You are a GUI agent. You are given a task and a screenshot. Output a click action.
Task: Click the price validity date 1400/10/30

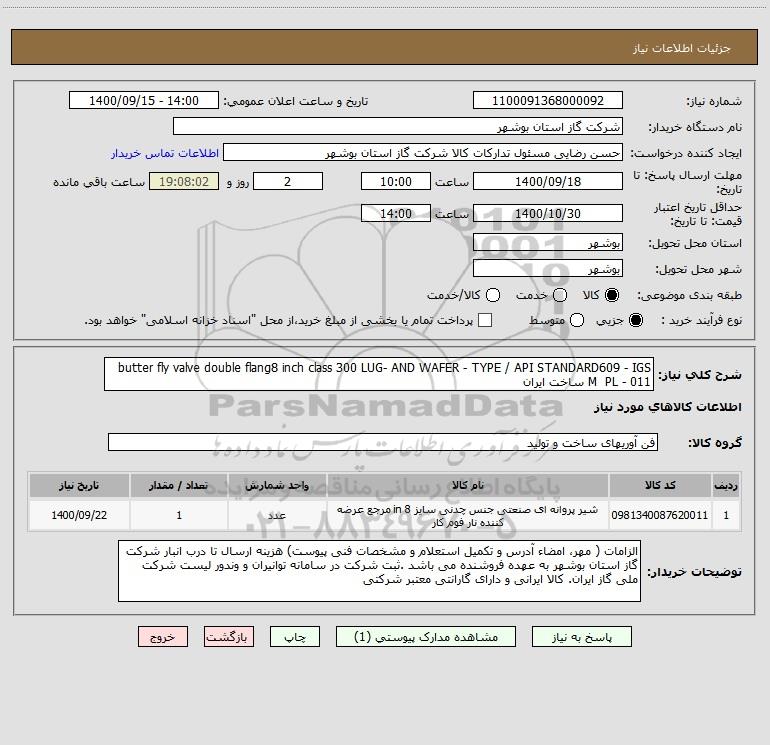point(548,213)
